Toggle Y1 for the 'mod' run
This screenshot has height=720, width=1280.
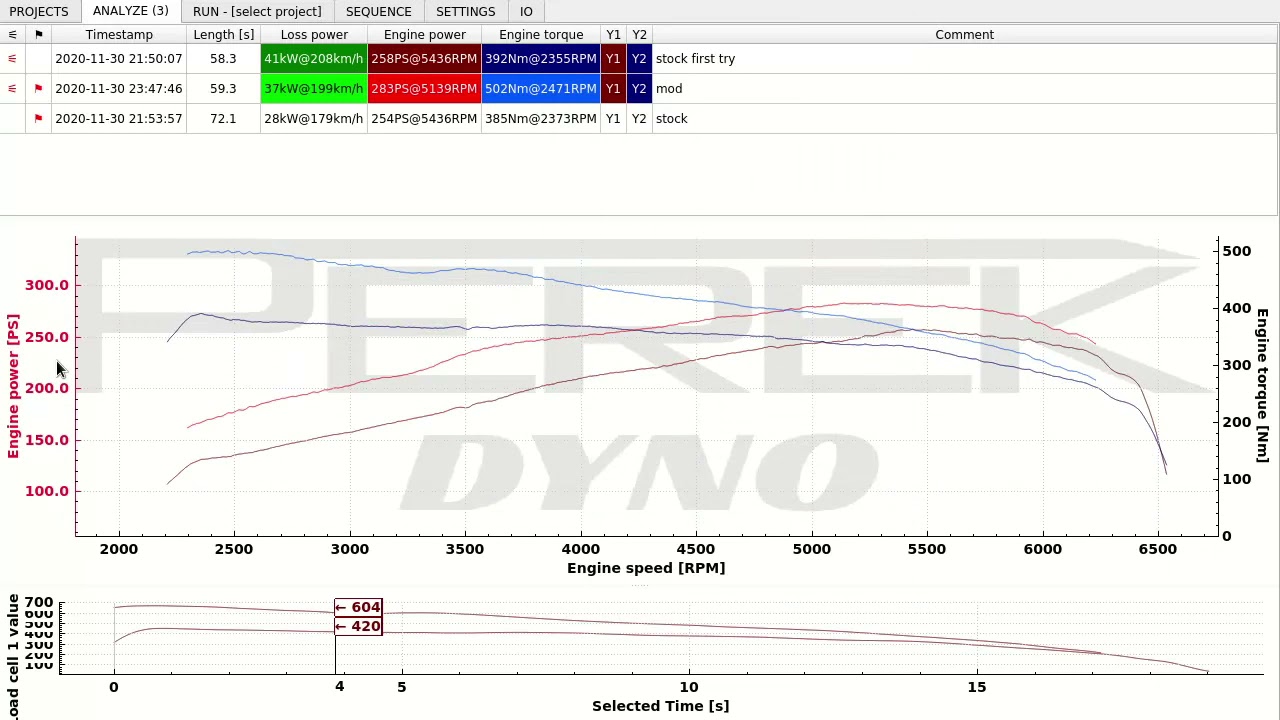[613, 88]
